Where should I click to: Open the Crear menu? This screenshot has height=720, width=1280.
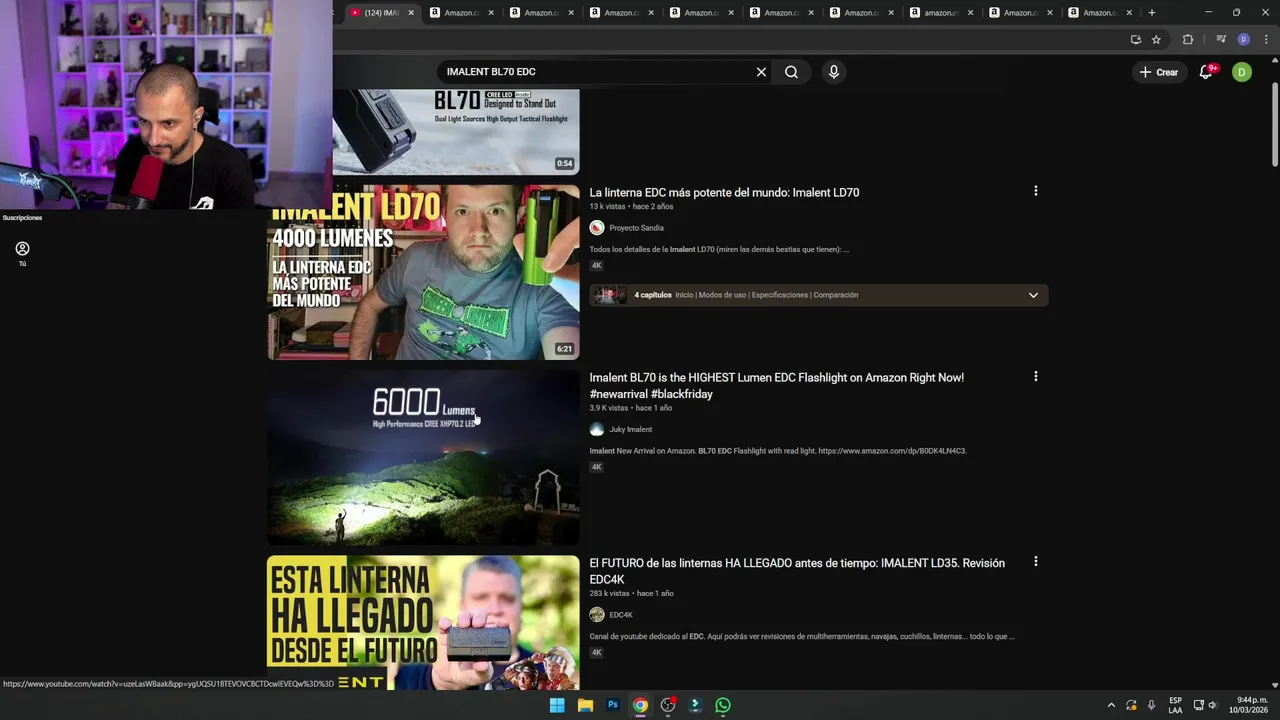tap(1159, 72)
